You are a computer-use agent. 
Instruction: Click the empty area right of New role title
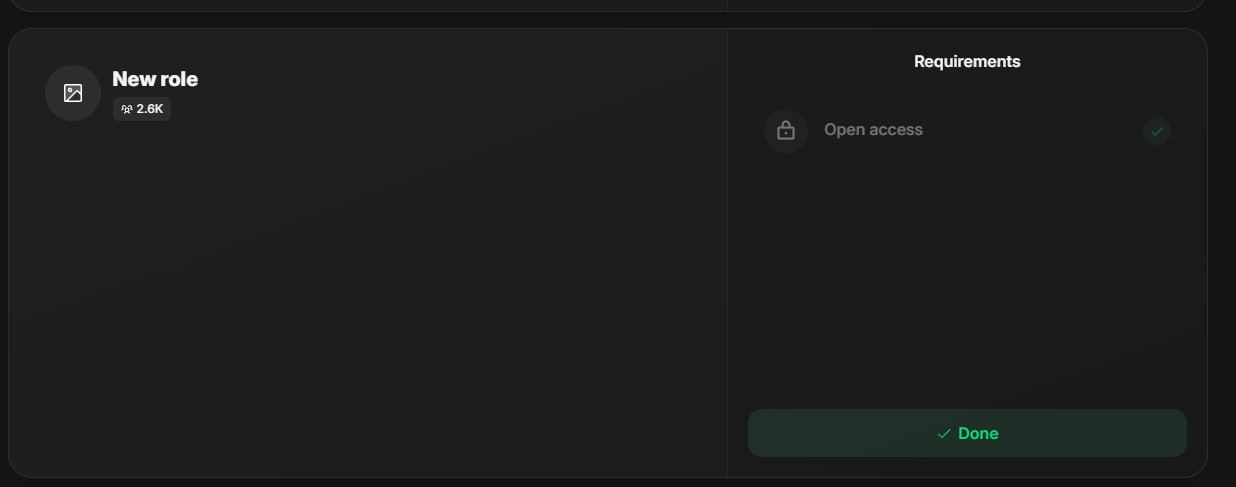click(450, 80)
